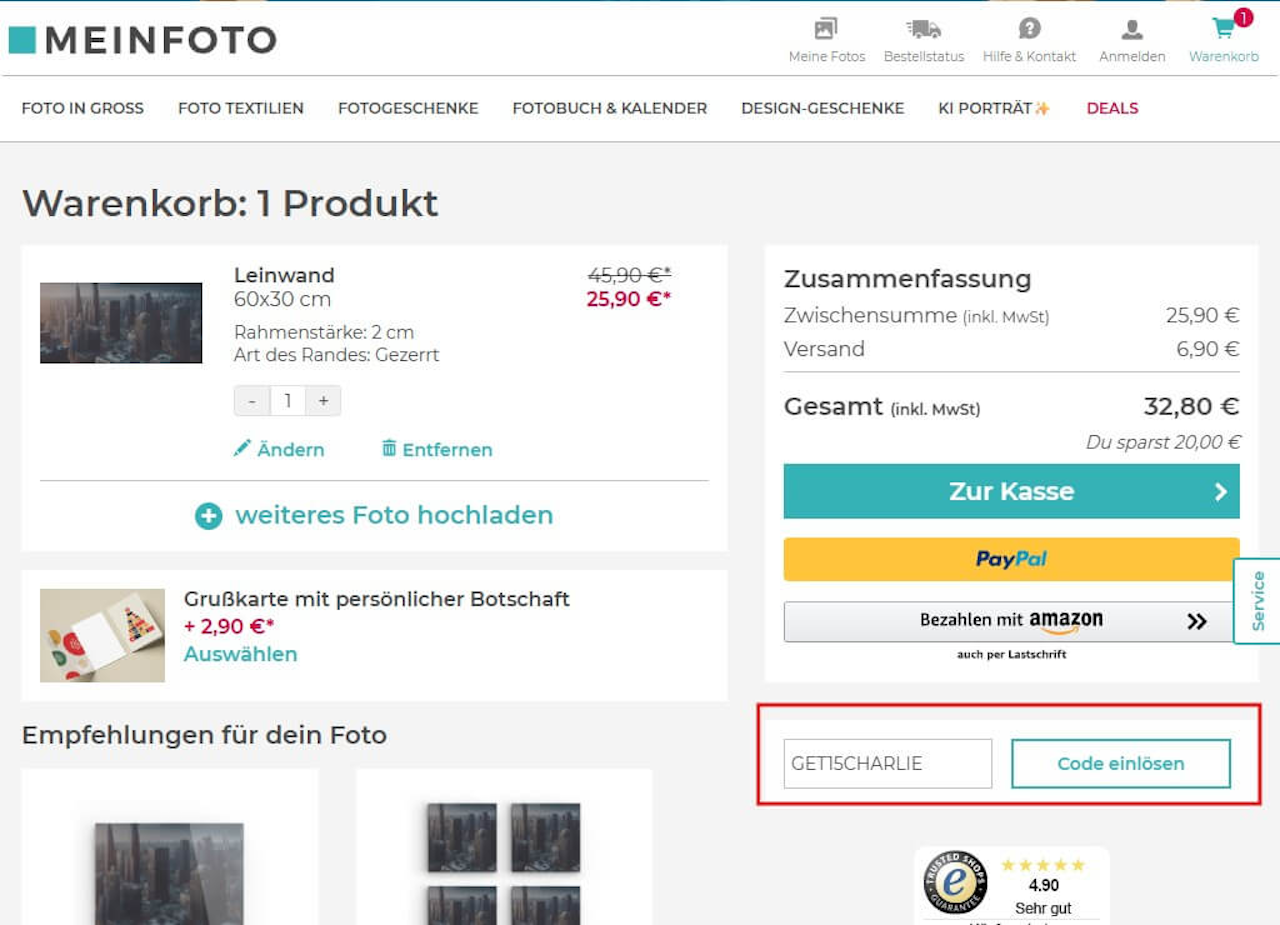Click the Versand 6,90 € value

pos(1208,349)
